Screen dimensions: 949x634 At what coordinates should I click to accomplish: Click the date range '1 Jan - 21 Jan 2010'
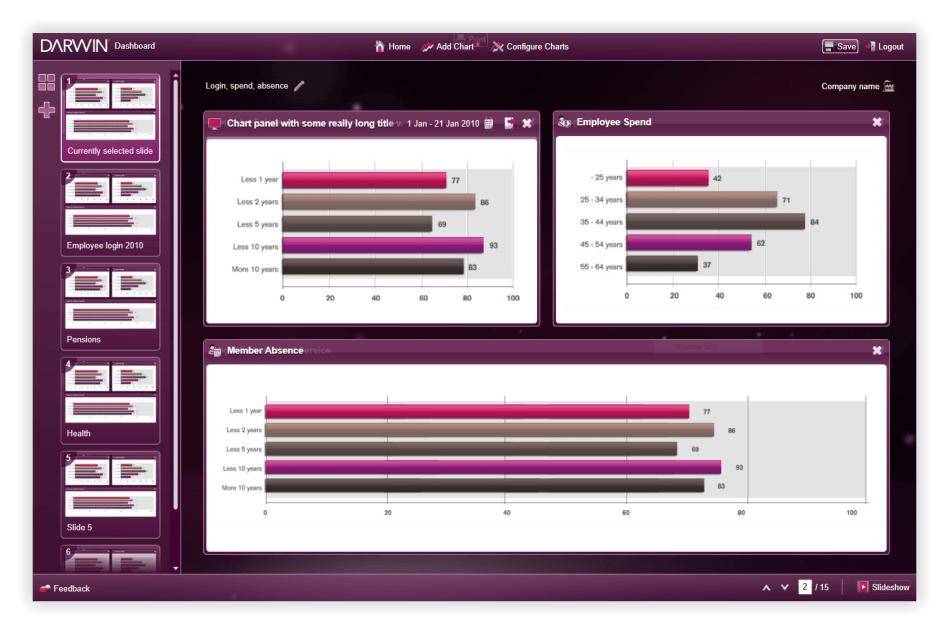(x=444, y=124)
